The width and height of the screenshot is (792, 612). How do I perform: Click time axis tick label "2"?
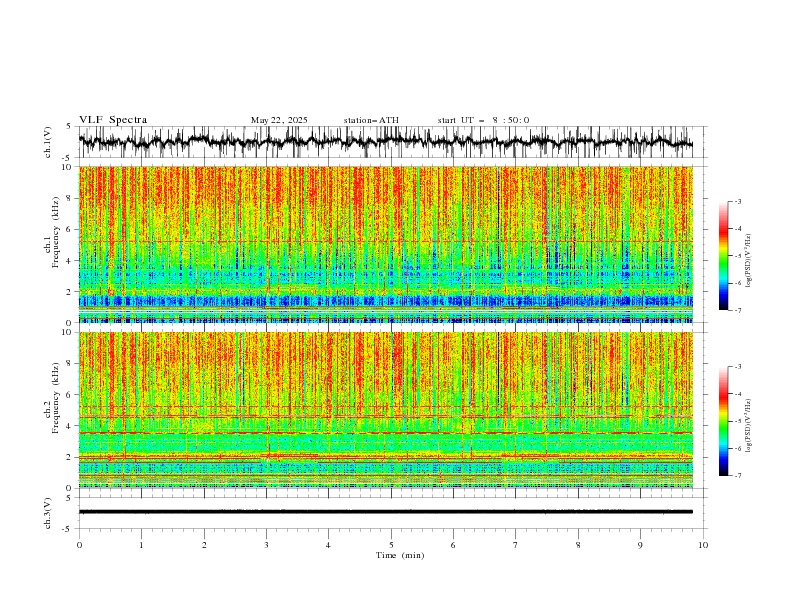pos(204,545)
